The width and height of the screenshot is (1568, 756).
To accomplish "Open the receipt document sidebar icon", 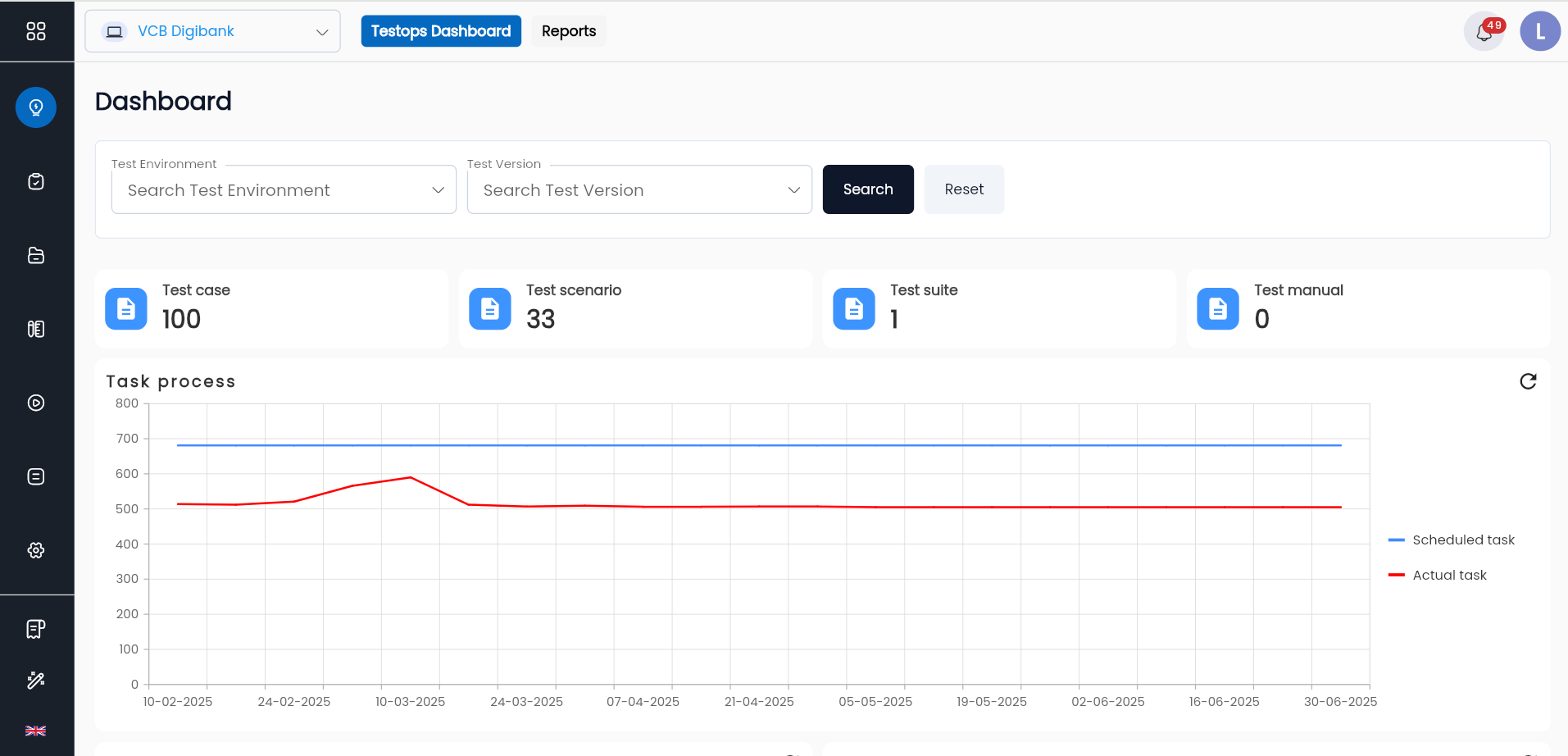I will click(x=36, y=629).
